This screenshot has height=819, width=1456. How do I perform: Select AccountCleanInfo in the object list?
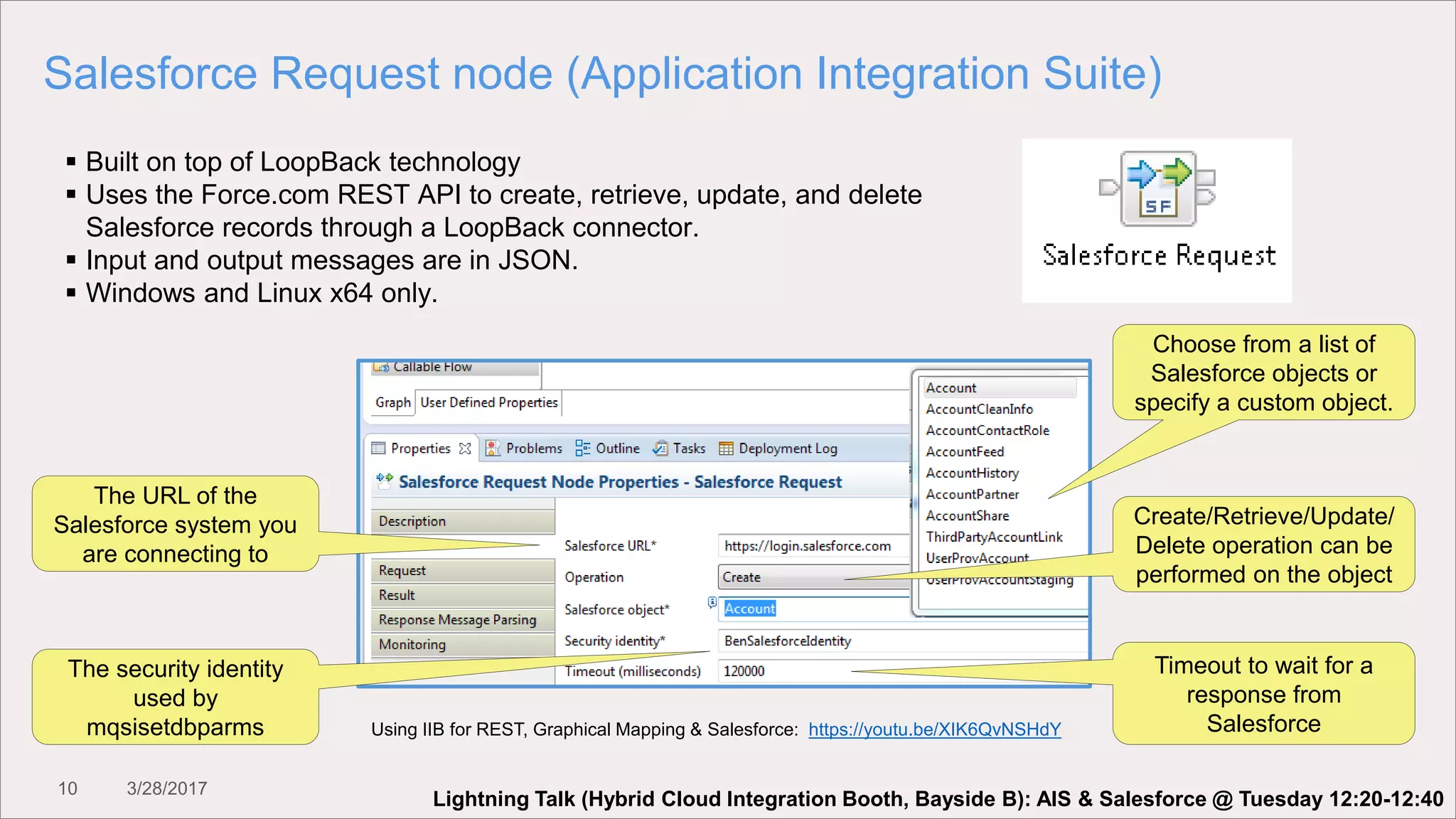(x=979, y=409)
